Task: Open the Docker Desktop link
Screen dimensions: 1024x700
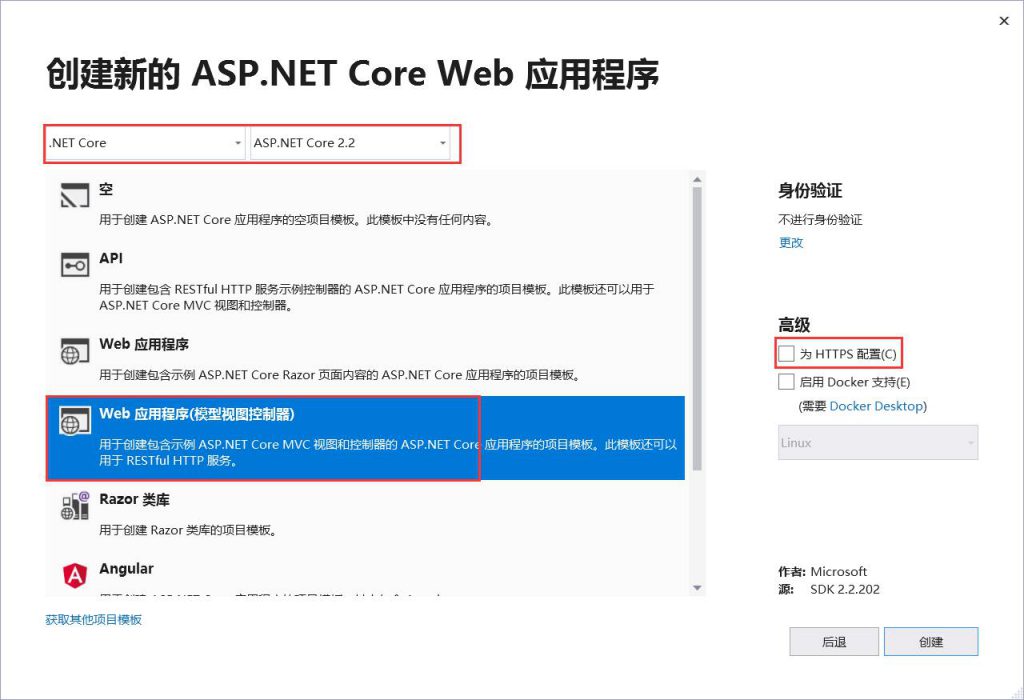Action: point(876,406)
